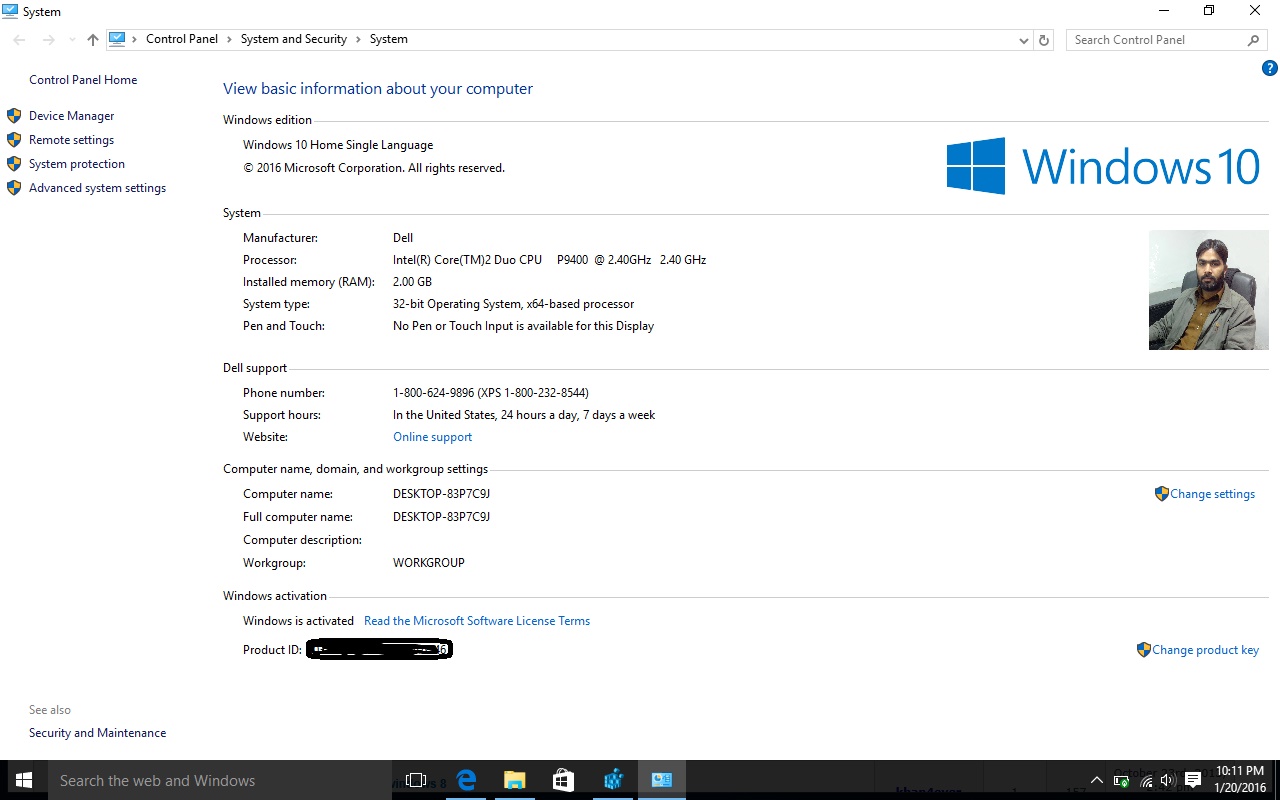Screen dimensions: 1280x800
Task: Open Security and Maintenance link
Action: point(97,733)
